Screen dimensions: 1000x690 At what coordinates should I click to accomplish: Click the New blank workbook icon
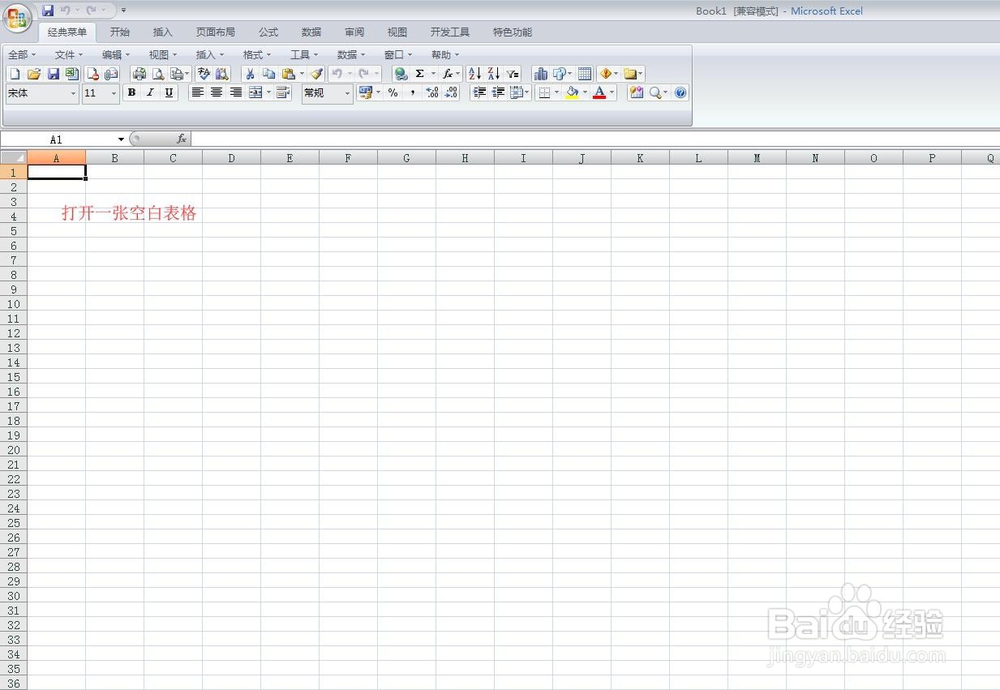(15, 74)
